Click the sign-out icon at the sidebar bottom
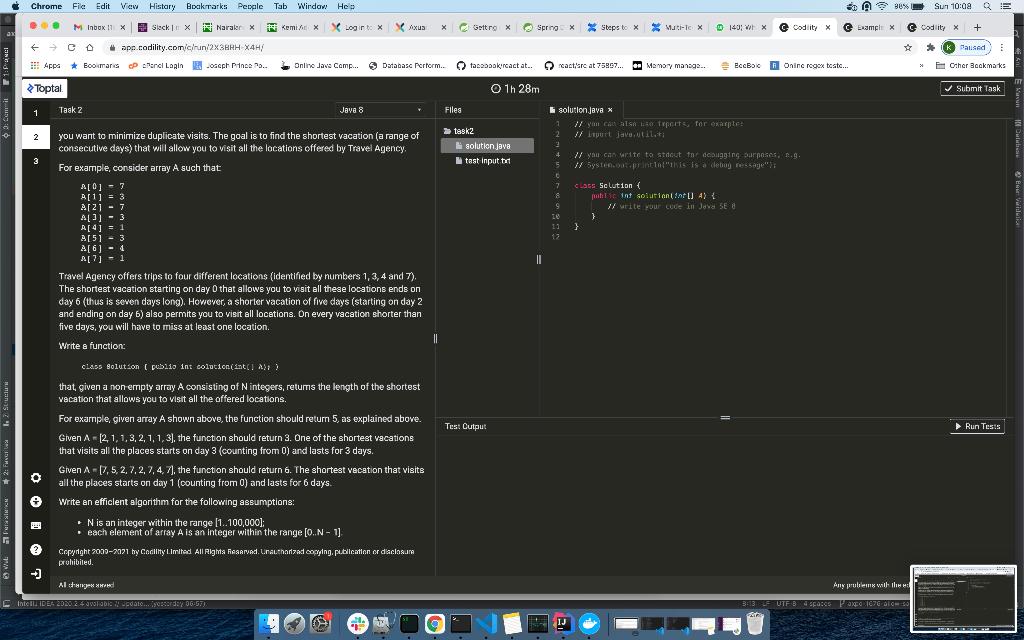1024x640 pixels. click(35, 575)
